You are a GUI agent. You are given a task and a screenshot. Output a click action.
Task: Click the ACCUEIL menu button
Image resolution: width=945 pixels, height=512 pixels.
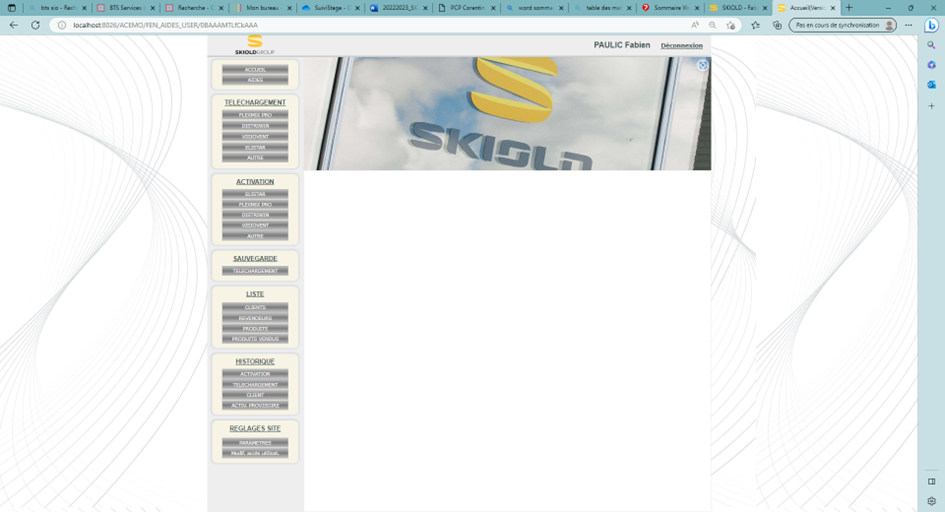[255, 70]
